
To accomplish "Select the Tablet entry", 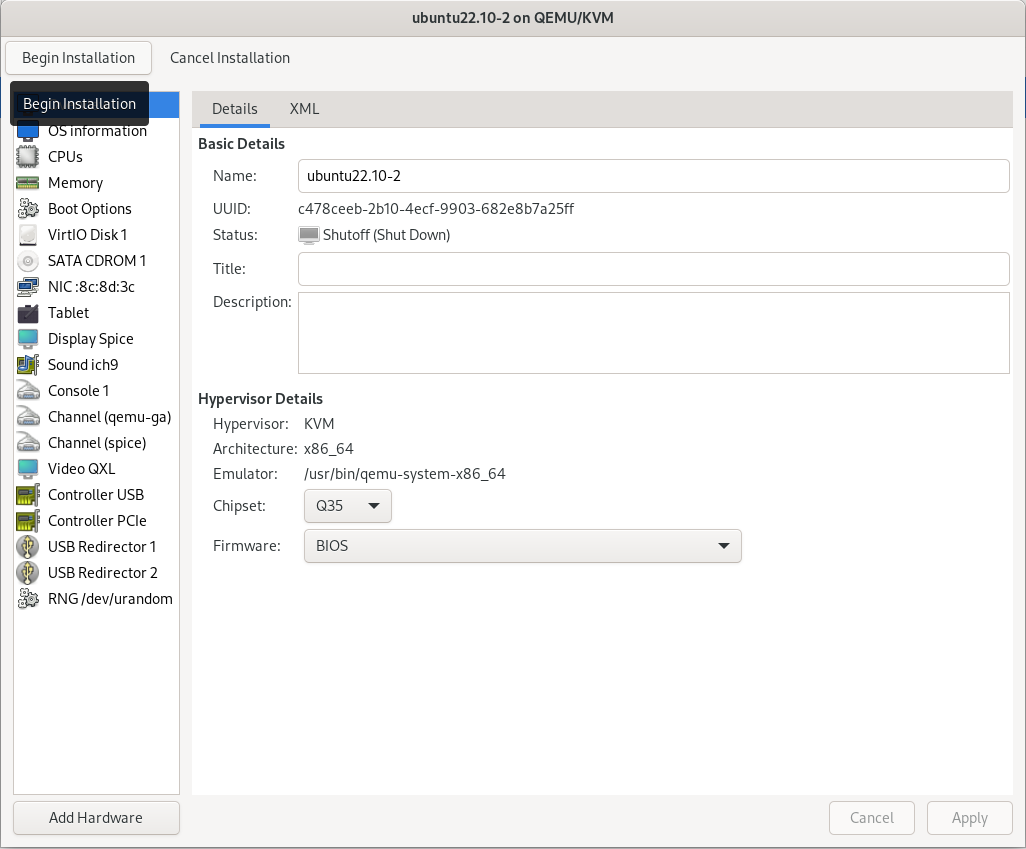I will pos(96,313).
